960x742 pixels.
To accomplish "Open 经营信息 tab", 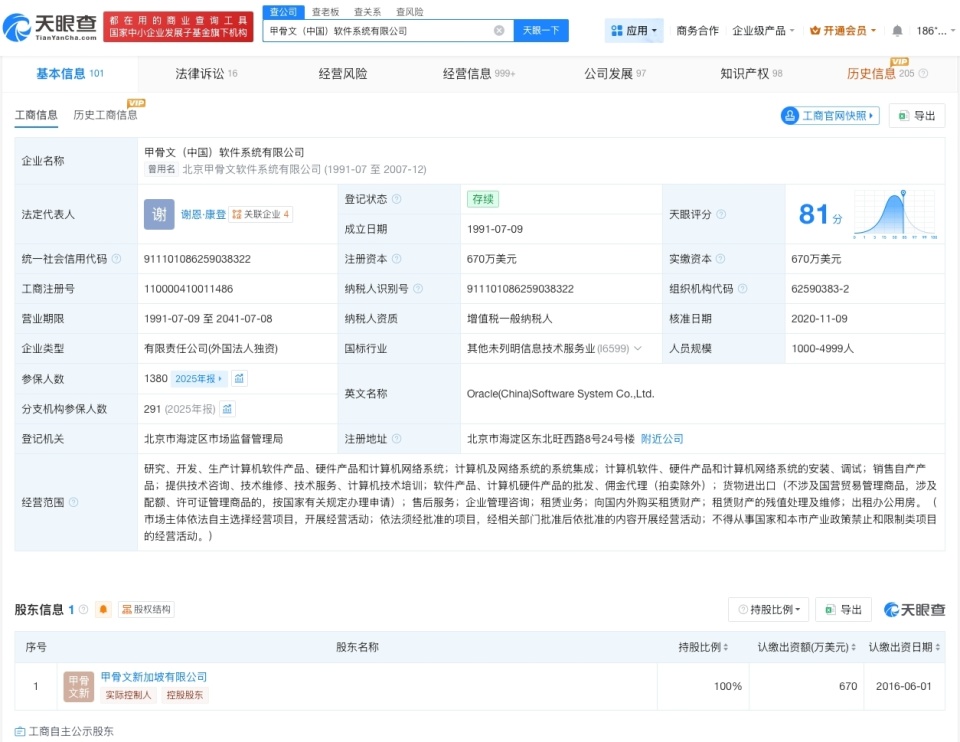I will (x=479, y=73).
